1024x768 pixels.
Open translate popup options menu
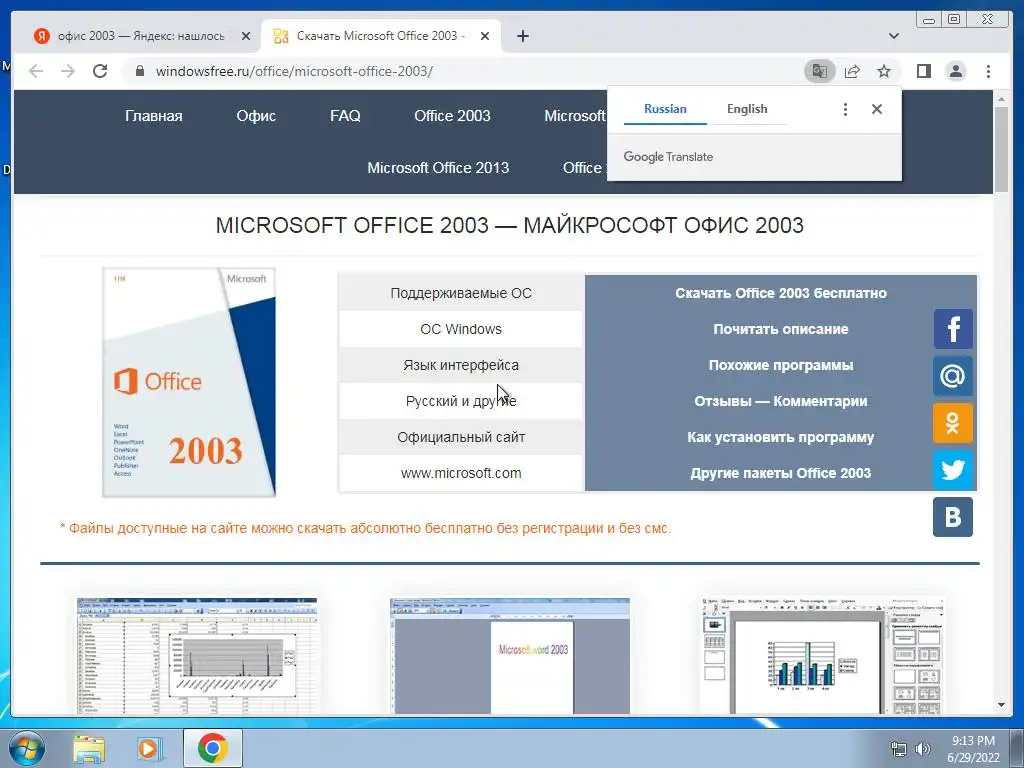point(845,109)
